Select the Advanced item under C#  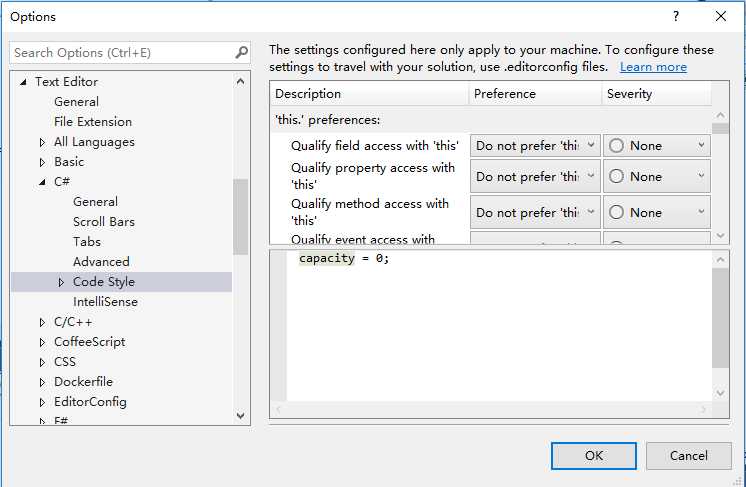coord(101,262)
